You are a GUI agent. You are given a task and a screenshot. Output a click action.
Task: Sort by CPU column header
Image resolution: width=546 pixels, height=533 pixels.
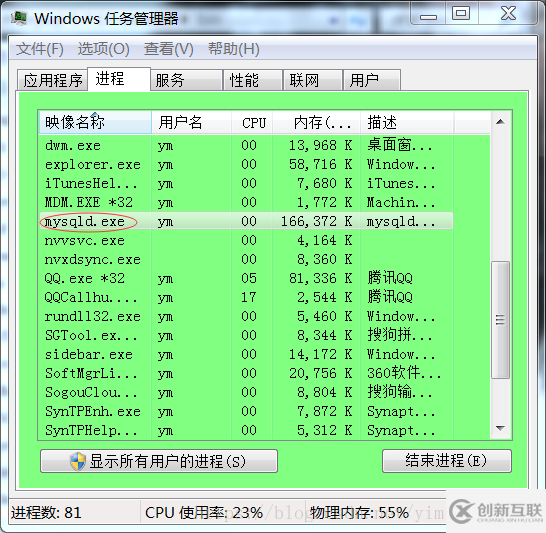pyautogui.click(x=252, y=123)
